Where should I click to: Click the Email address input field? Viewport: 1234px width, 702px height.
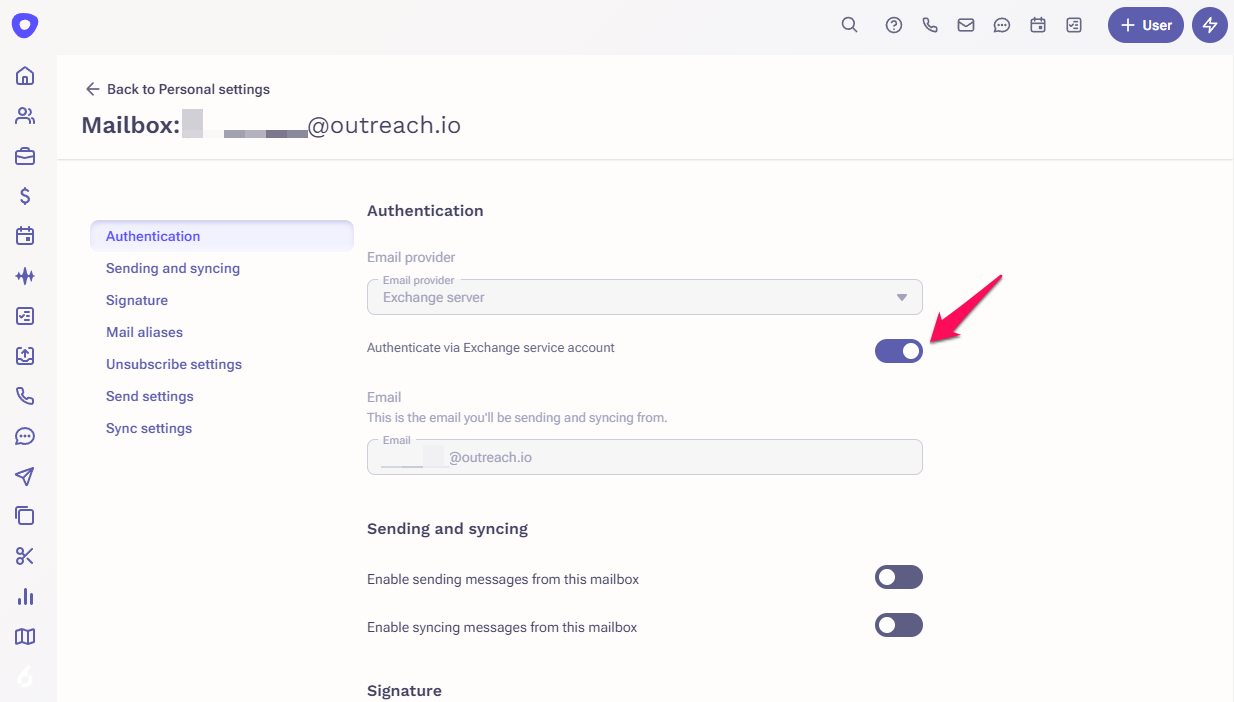(645, 457)
